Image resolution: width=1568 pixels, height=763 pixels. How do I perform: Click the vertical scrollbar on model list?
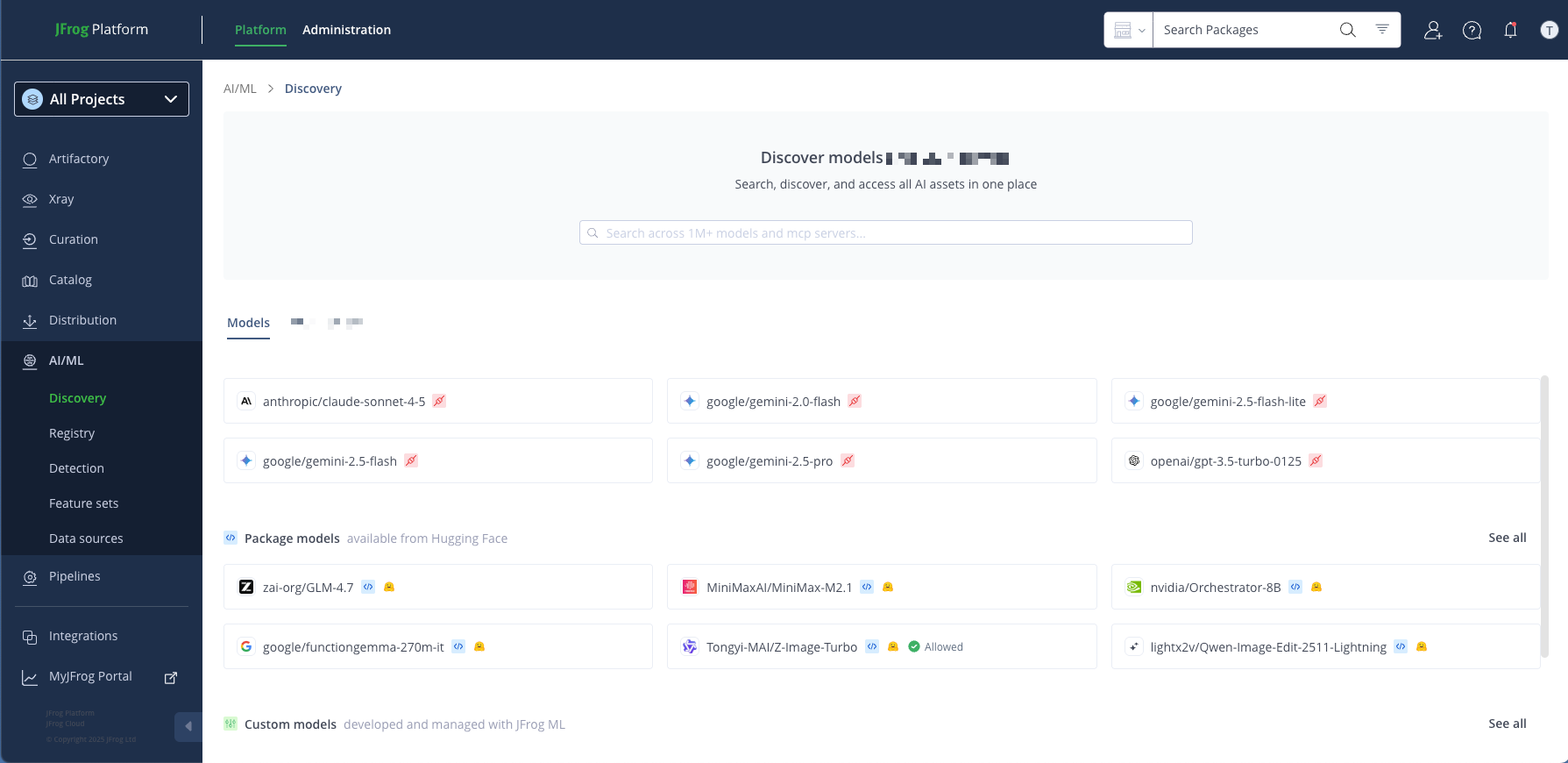1544,516
